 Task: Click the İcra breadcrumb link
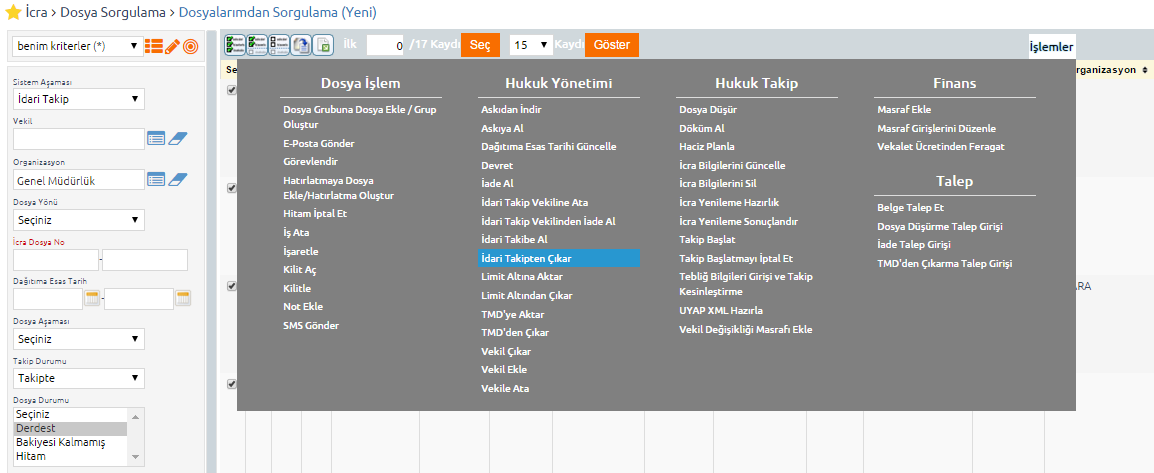36,13
